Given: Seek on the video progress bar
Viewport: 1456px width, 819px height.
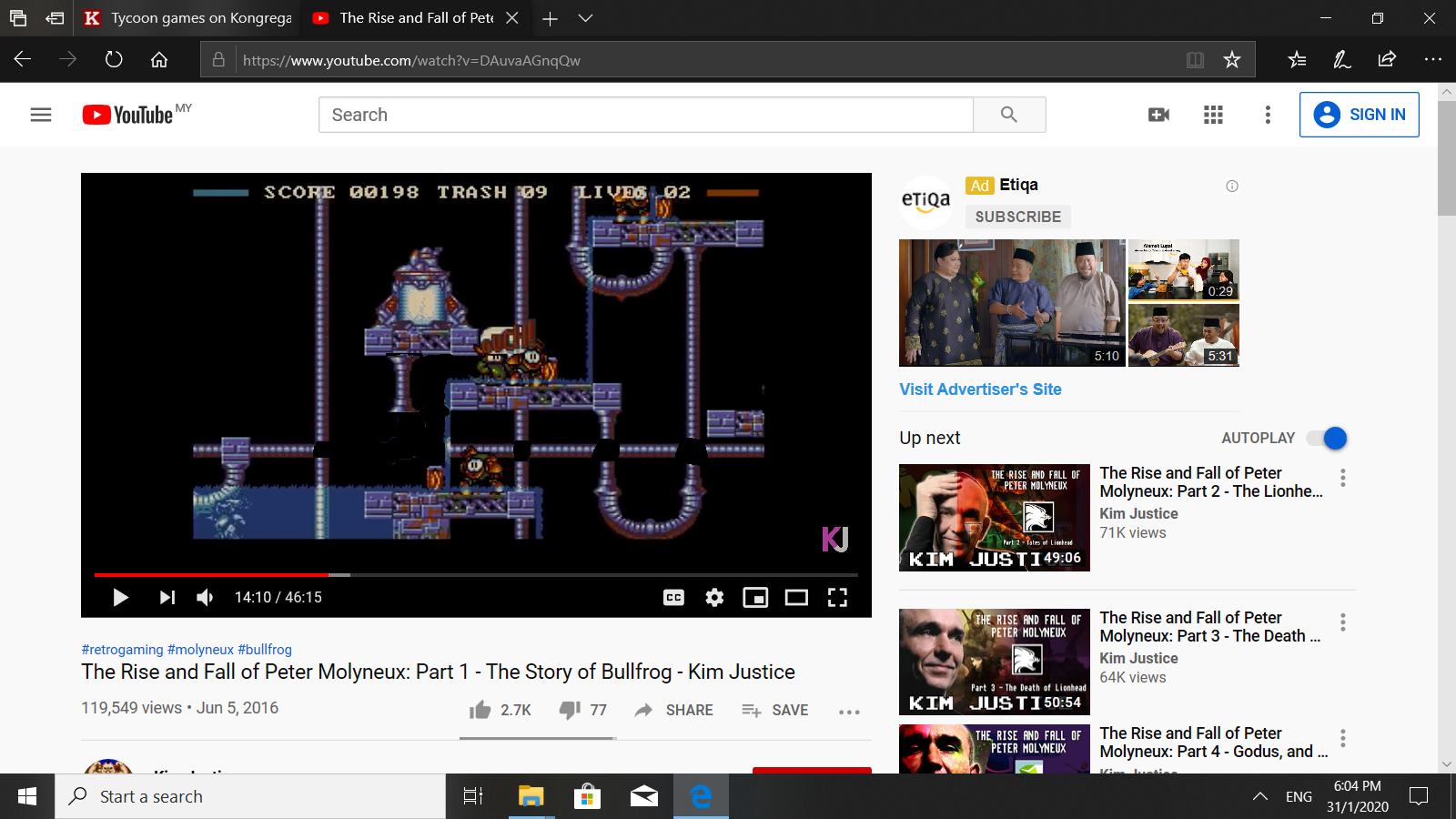Looking at the screenshot, I should pos(476,575).
